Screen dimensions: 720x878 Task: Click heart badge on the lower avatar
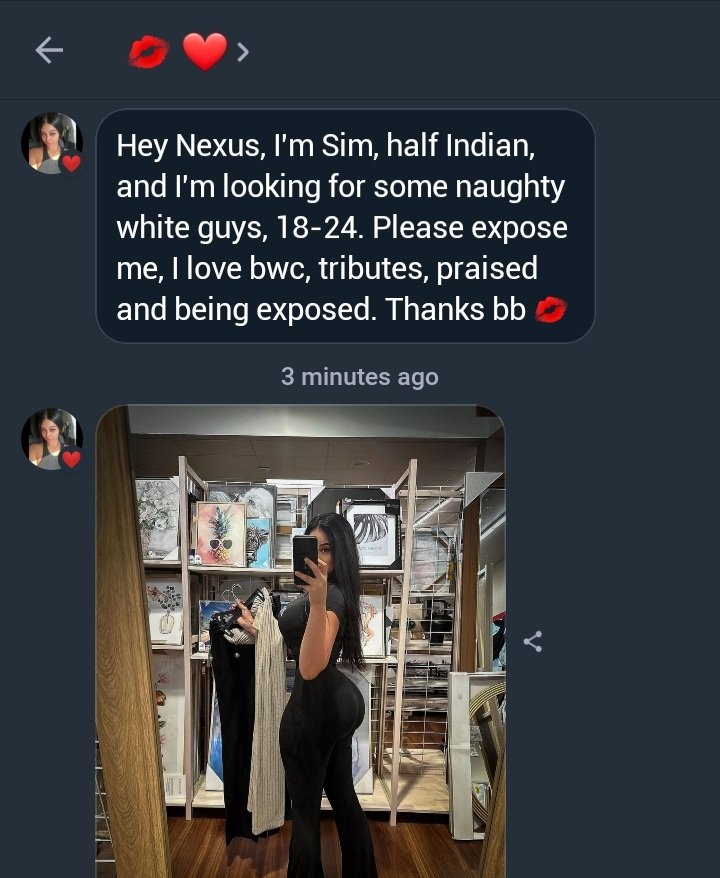pyautogui.click(x=71, y=459)
